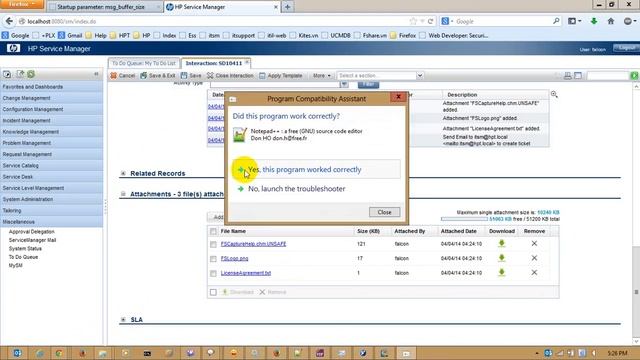Click the toolbar search input field
The width and height of the screenshot is (640, 360).
607,76
